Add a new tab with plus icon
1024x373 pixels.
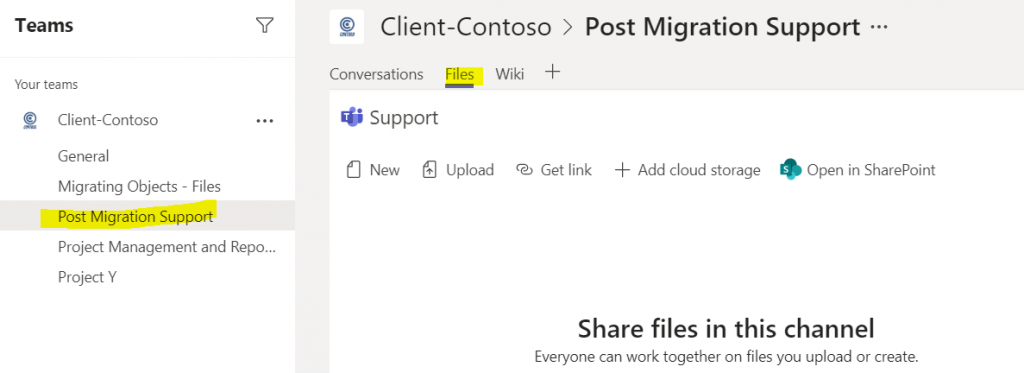[552, 72]
